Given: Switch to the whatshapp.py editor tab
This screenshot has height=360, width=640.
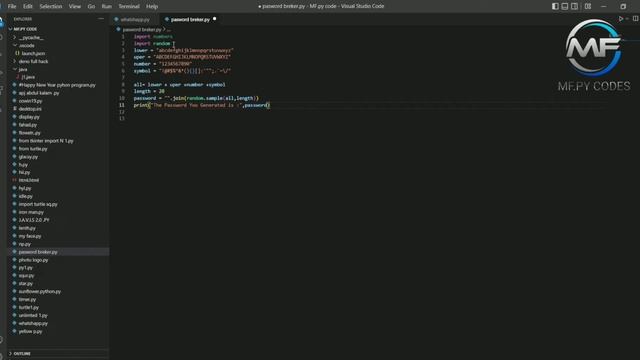Looking at the screenshot, I should pyautogui.click(x=135, y=20).
